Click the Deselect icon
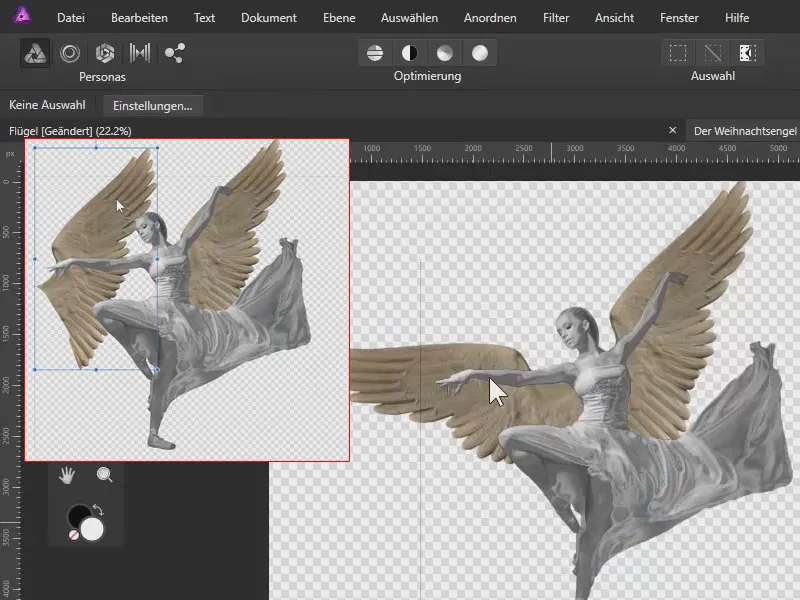Image resolution: width=800 pixels, height=600 pixels. click(x=713, y=53)
